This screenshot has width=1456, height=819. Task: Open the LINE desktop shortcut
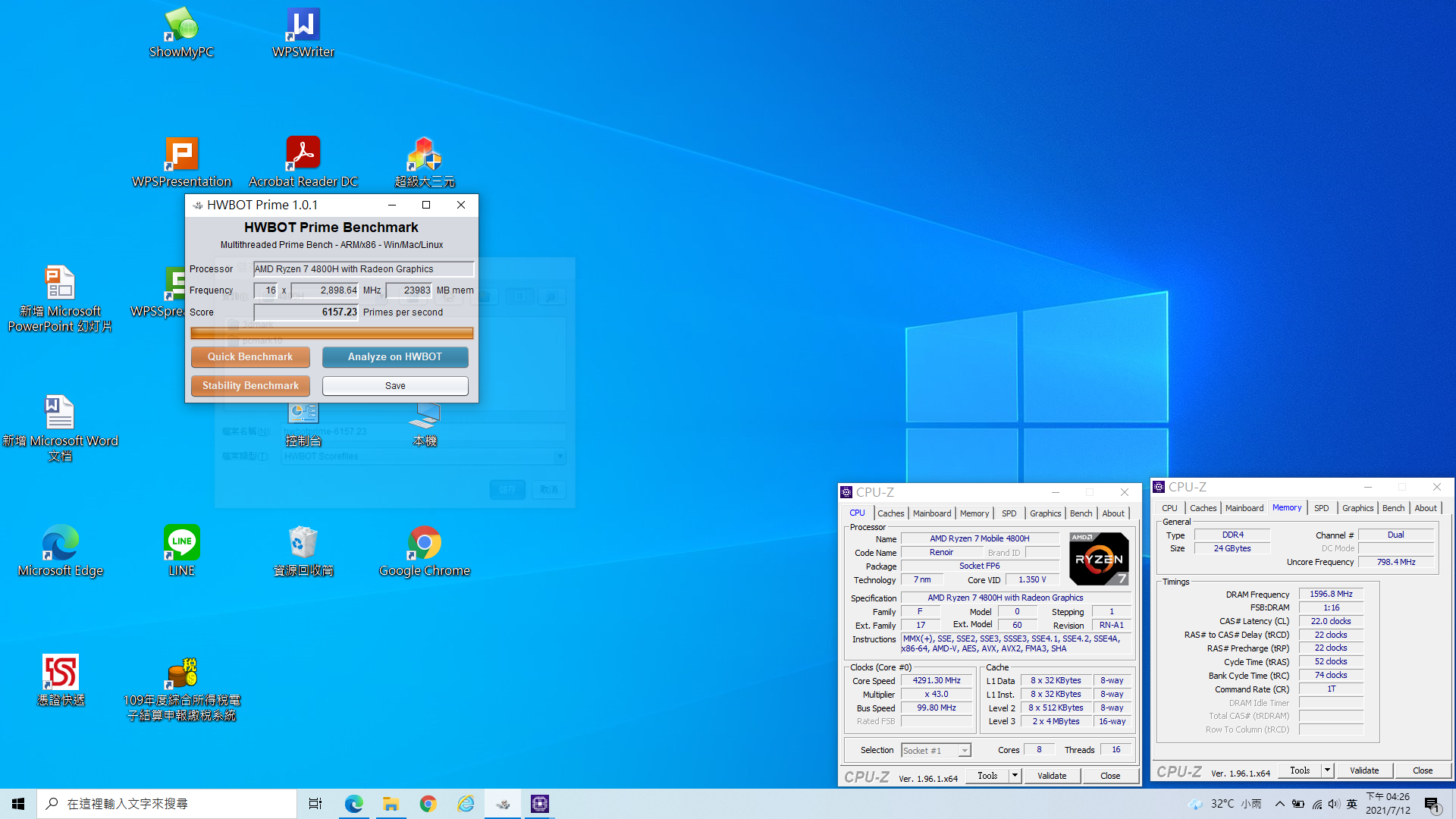(x=181, y=551)
